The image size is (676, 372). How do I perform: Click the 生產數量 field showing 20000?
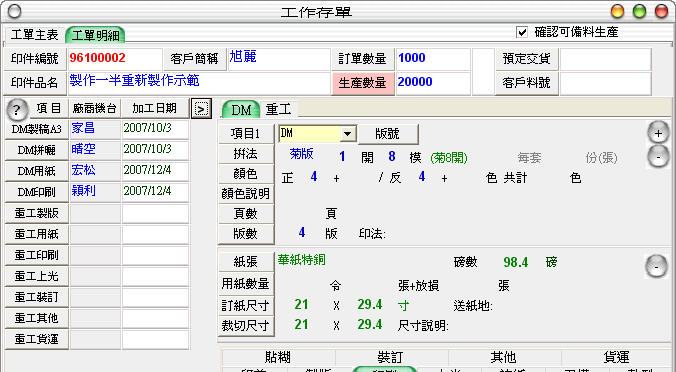(433, 83)
